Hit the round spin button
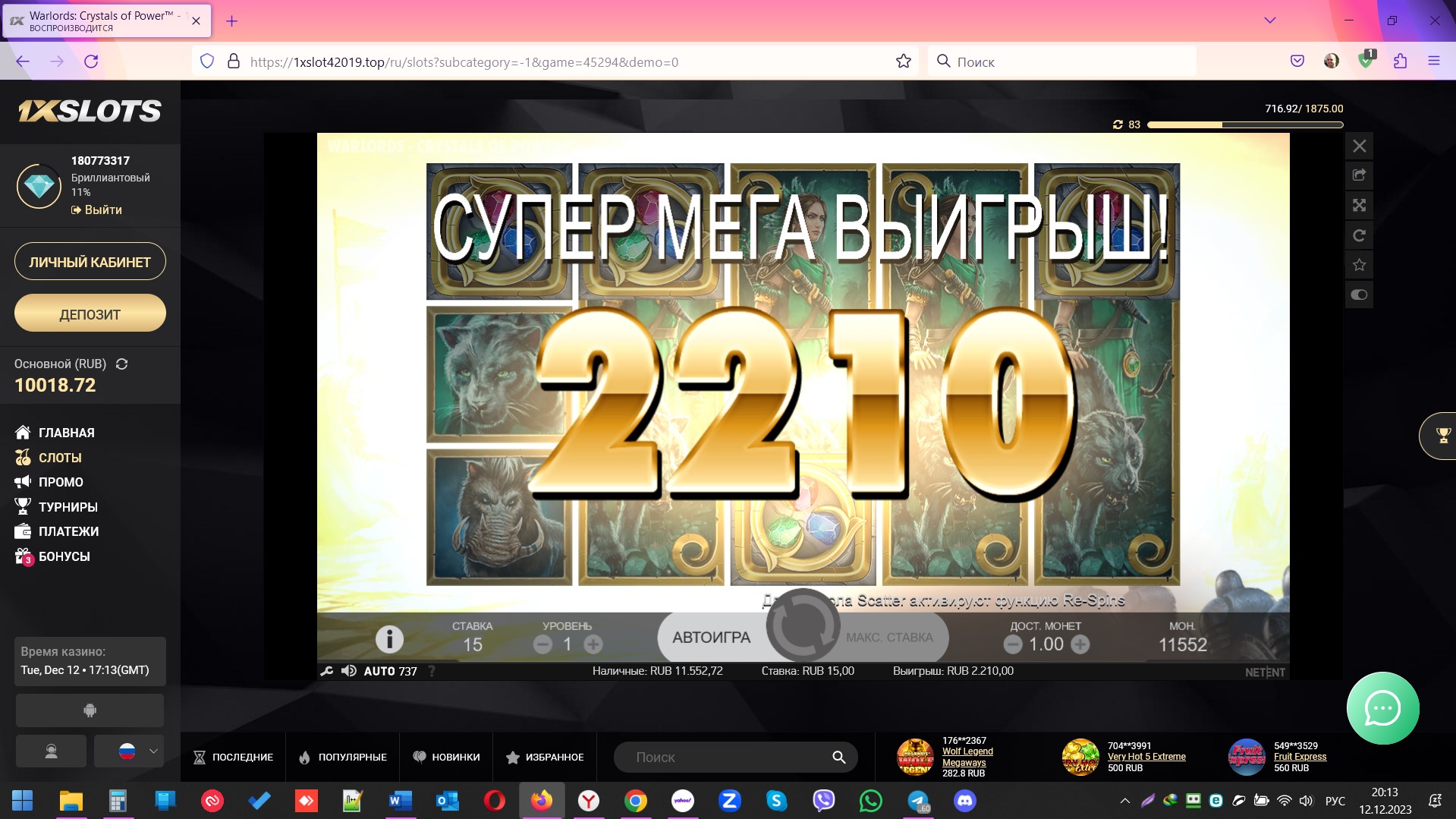This screenshot has width=1456, height=819. click(803, 626)
